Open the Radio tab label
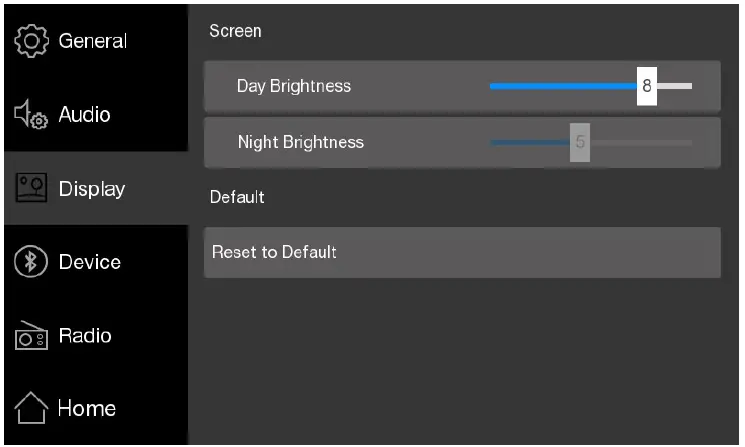 (x=85, y=335)
